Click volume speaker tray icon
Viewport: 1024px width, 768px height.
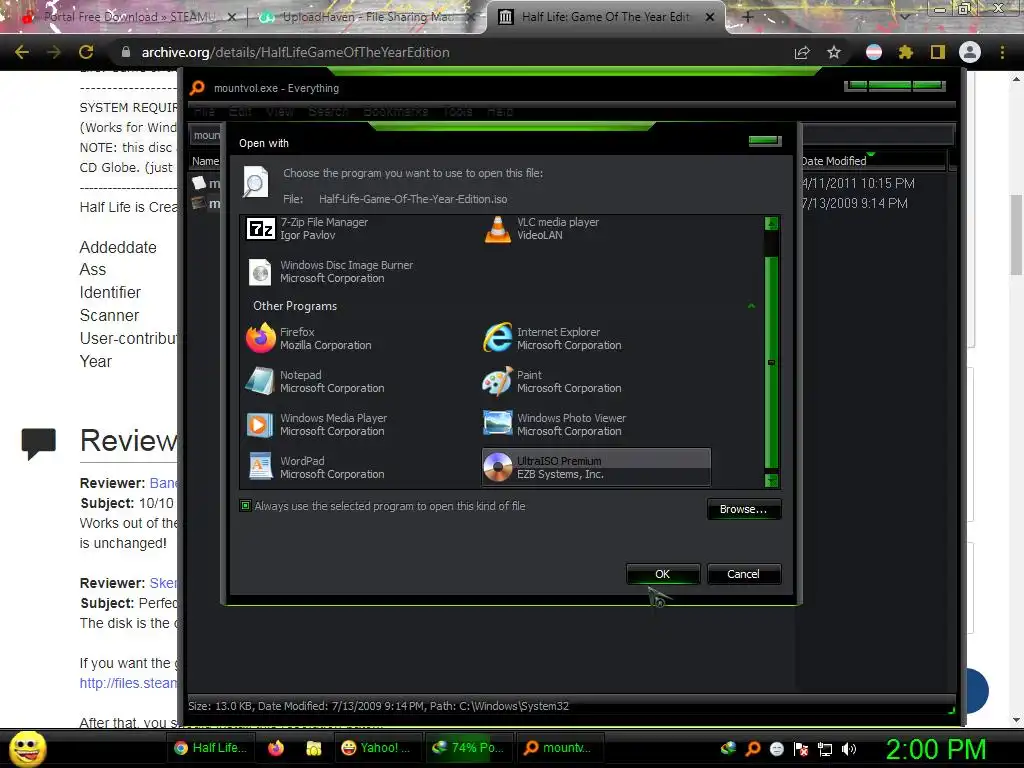click(x=849, y=749)
